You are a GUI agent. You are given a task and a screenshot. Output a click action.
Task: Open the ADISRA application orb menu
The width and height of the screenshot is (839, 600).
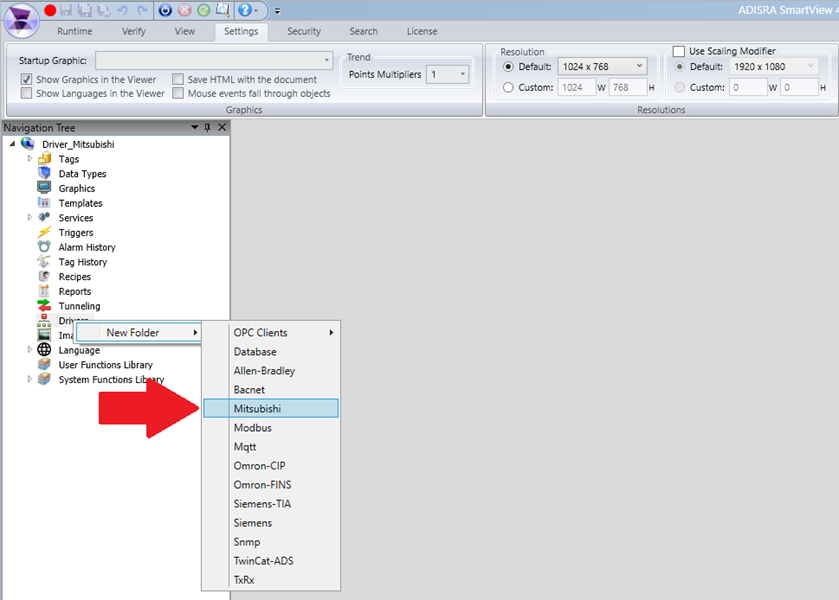[x=21, y=20]
